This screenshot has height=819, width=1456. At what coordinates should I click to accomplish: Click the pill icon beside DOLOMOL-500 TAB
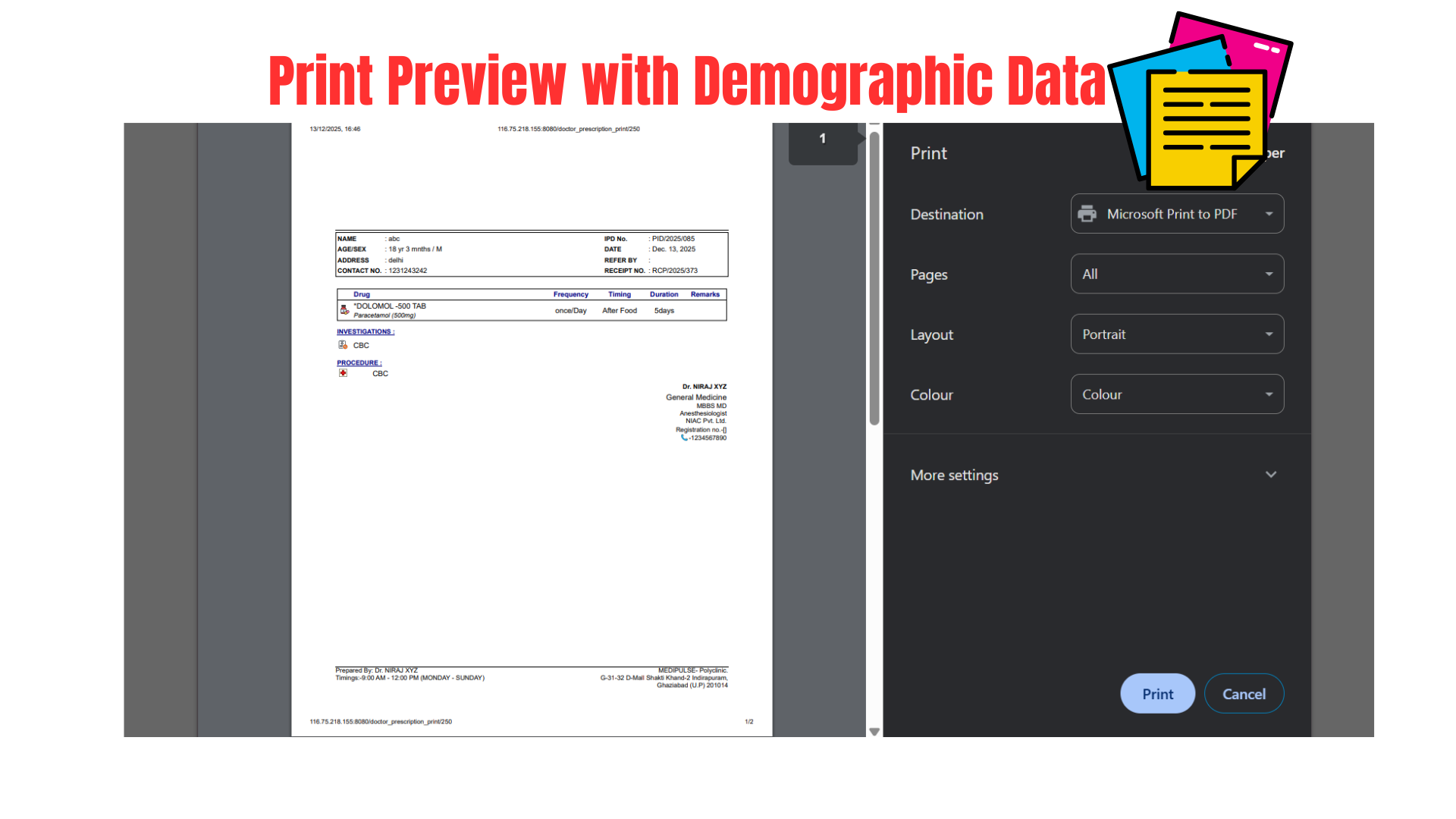[x=344, y=309]
